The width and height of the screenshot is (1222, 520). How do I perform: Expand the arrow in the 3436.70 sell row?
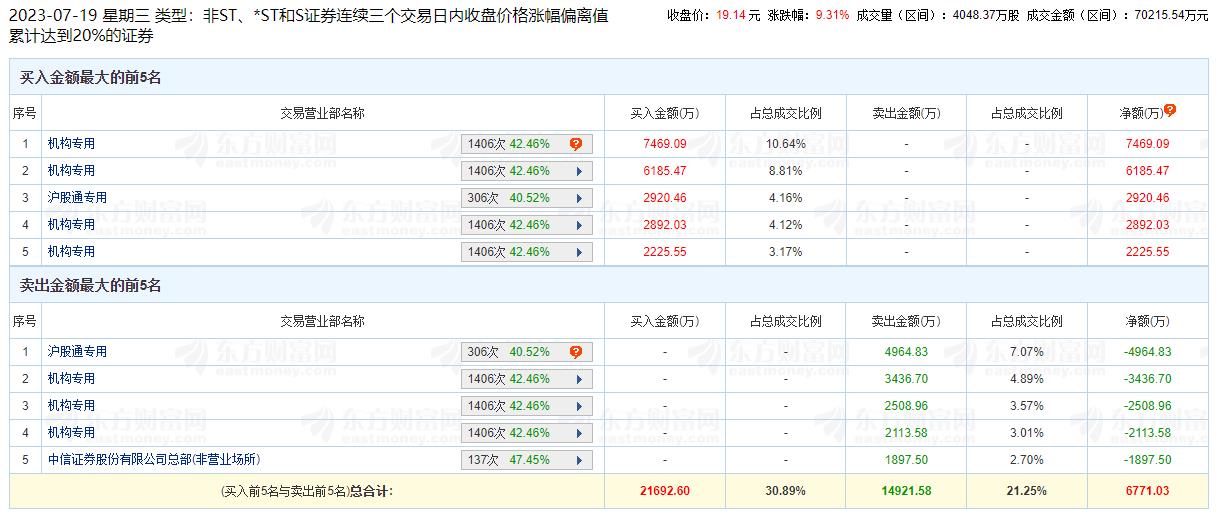click(x=579, y=379)
